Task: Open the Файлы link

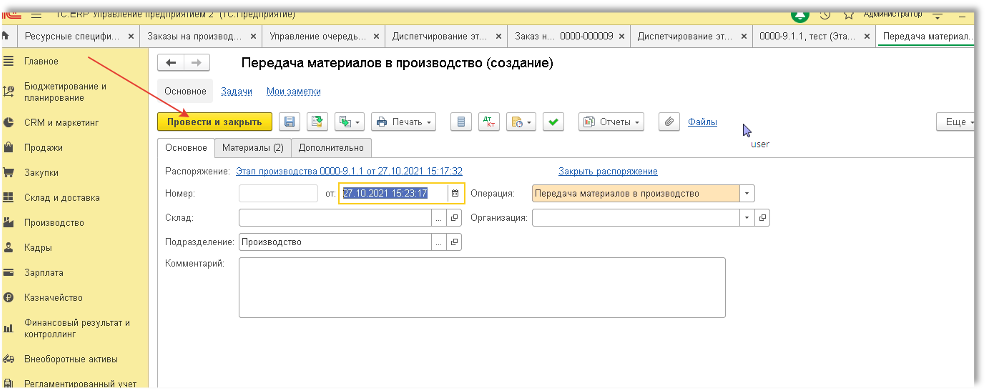Action: (x=702, y=122)
